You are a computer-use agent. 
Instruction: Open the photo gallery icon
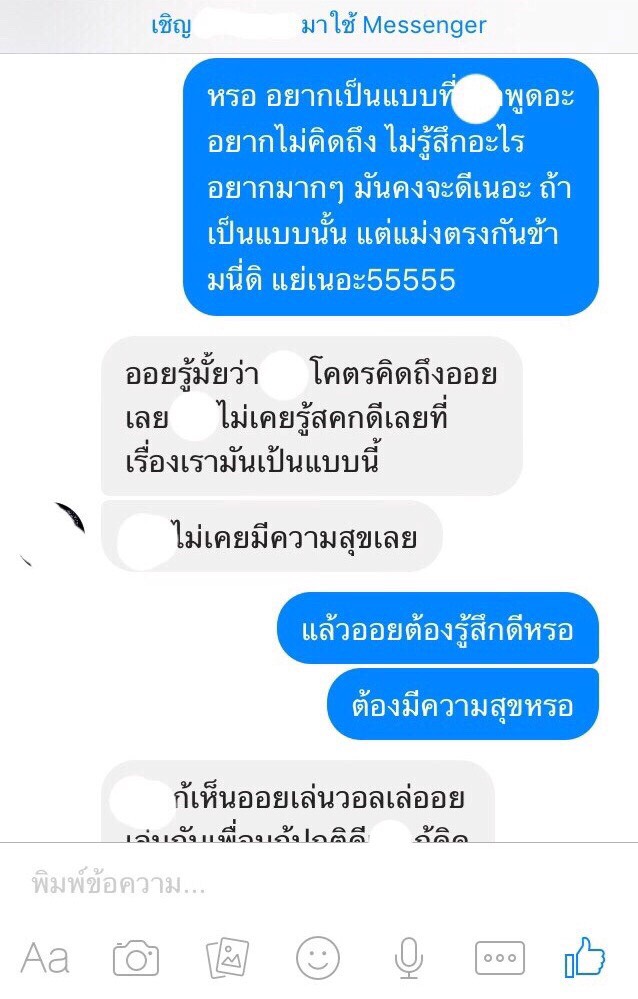(x=228, y=958)
